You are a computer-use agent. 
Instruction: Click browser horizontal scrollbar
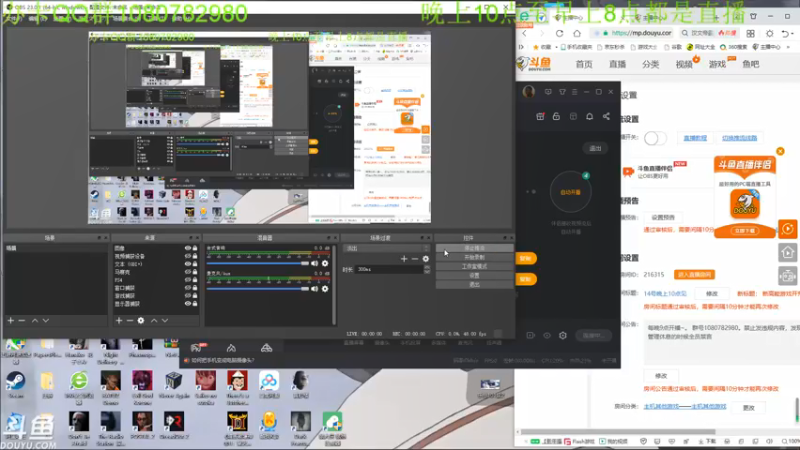616,432
